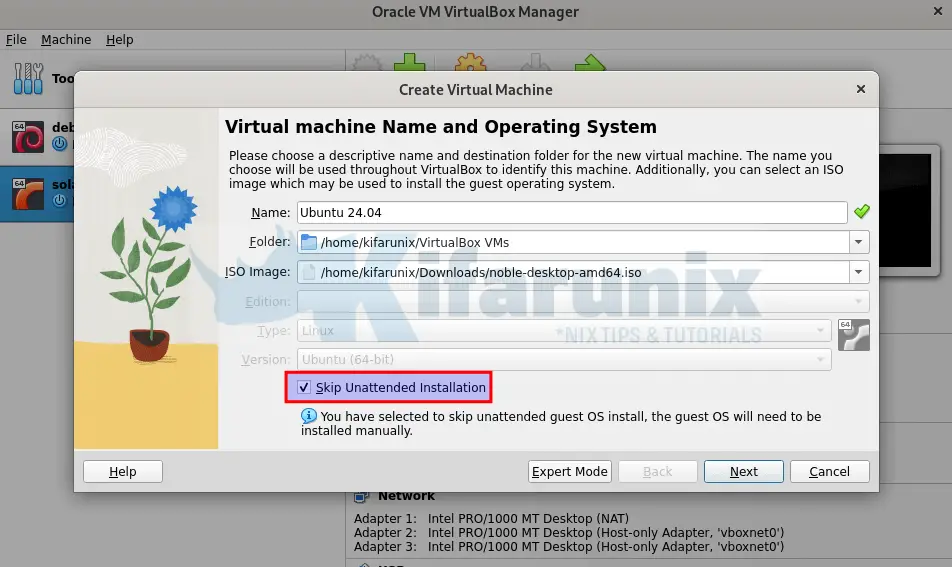
Task: Click Adapter 2 Host-only line in Manager
Action: point(569,532)
